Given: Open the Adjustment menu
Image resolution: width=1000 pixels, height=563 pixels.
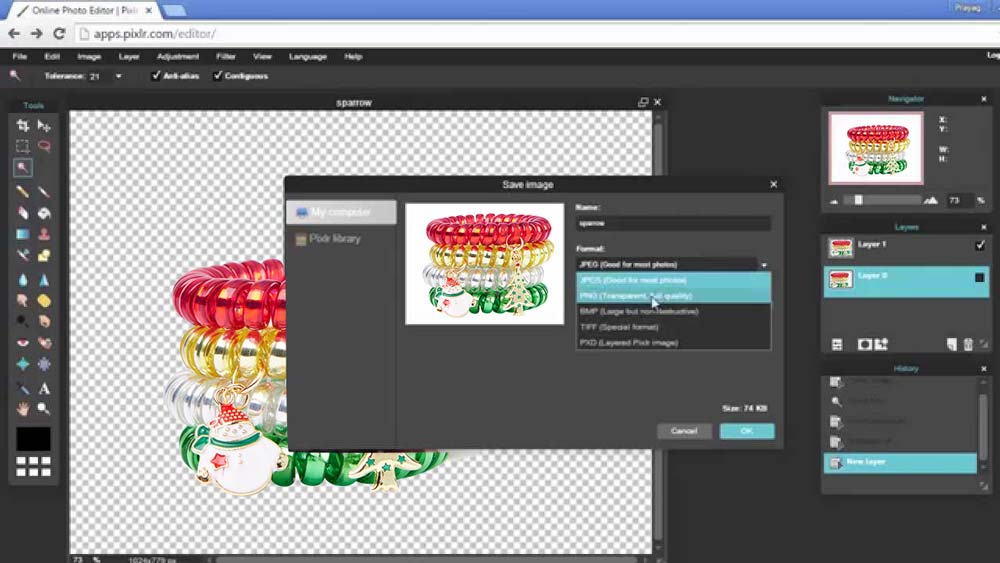Looking at the screenshot, I should pos(178,56).
